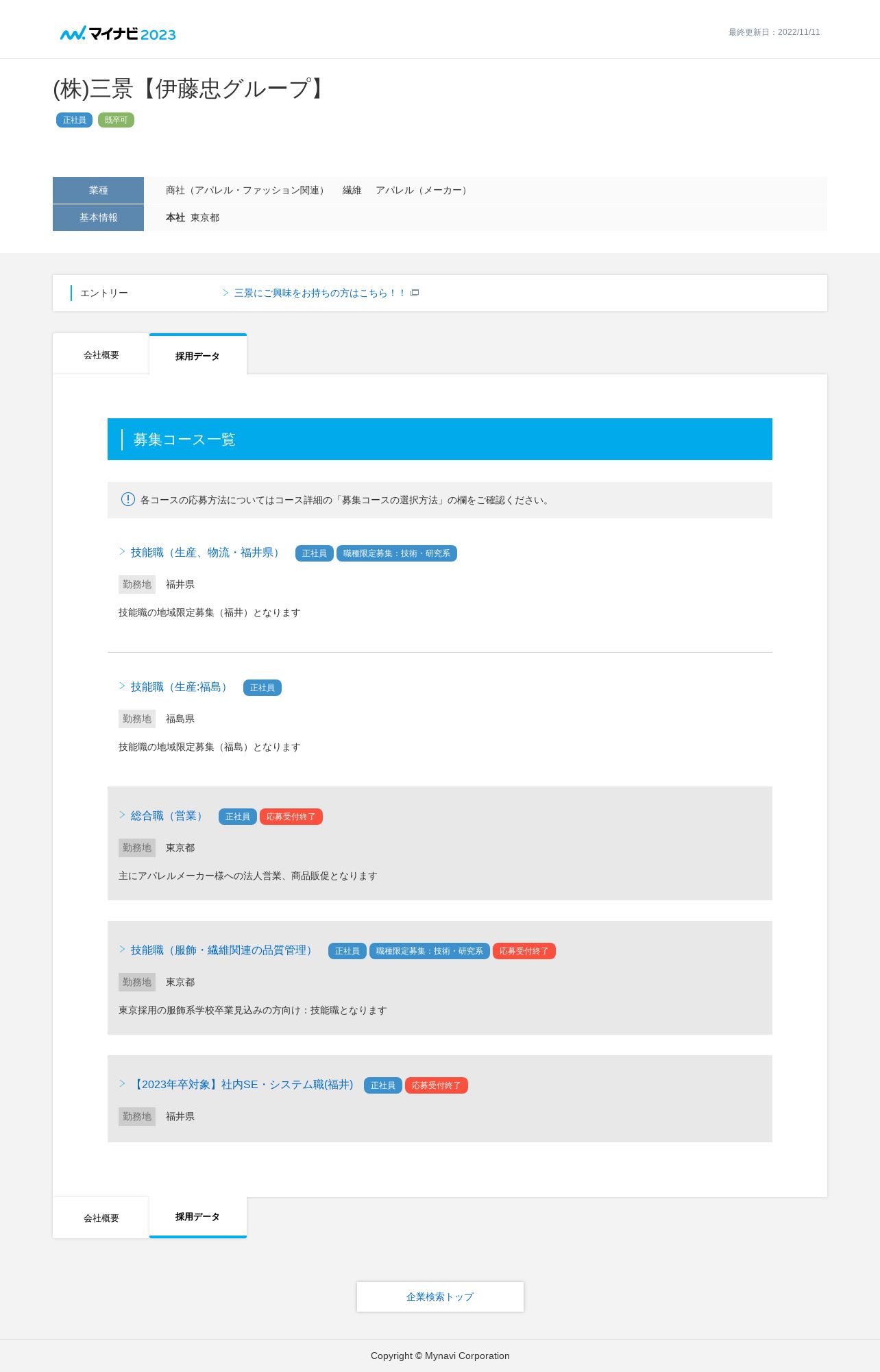880x1372 pixels.
Task: Click 勤務地 label in 福島県 course
Action: click(x=137, y=719)
